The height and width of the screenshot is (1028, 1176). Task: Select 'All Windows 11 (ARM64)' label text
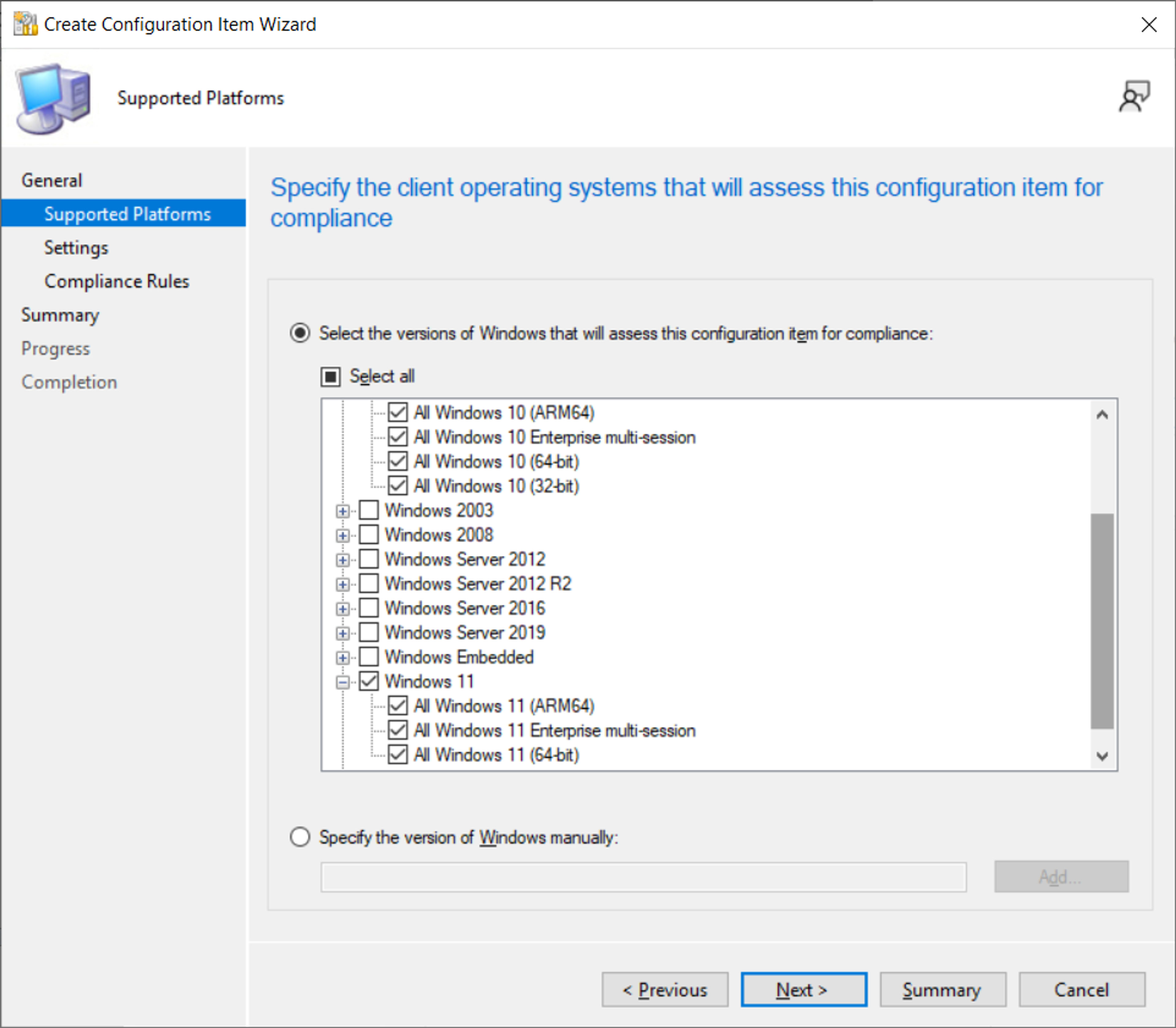point(504,706)
